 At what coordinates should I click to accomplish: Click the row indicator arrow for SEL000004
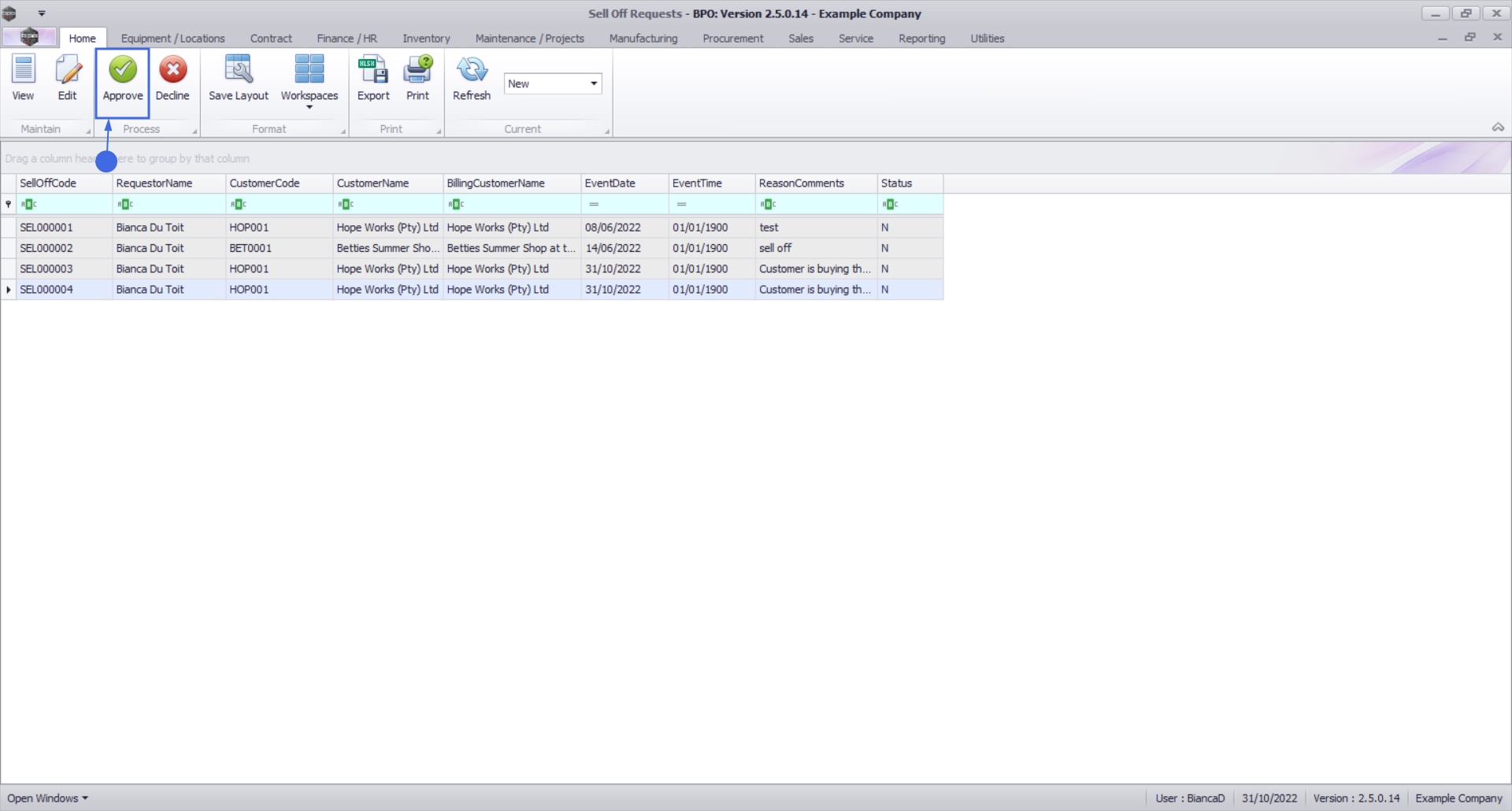9,290
